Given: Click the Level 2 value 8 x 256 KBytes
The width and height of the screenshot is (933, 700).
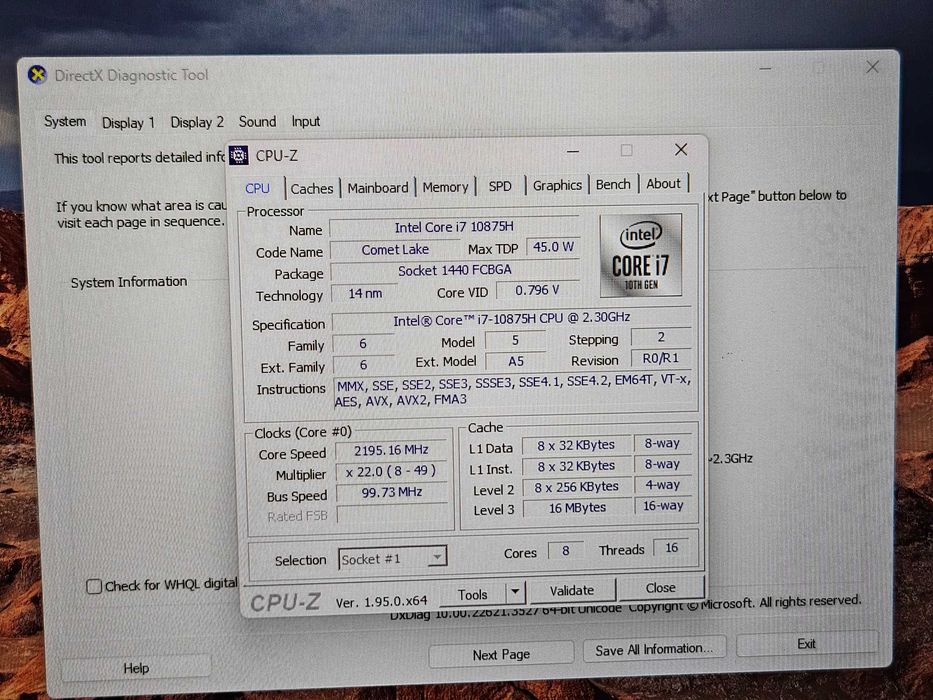Looking at the screenshot, I should pos(576,487).
